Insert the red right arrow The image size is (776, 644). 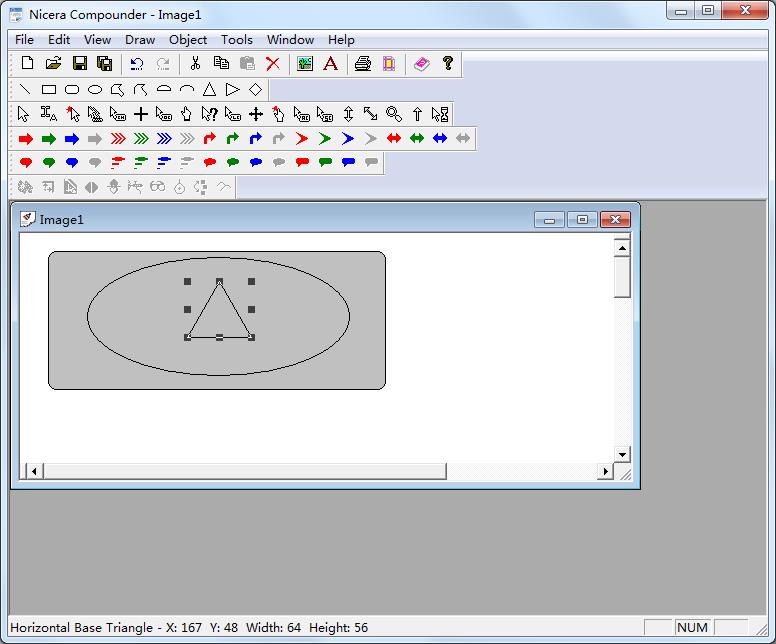tap(26, 139)
